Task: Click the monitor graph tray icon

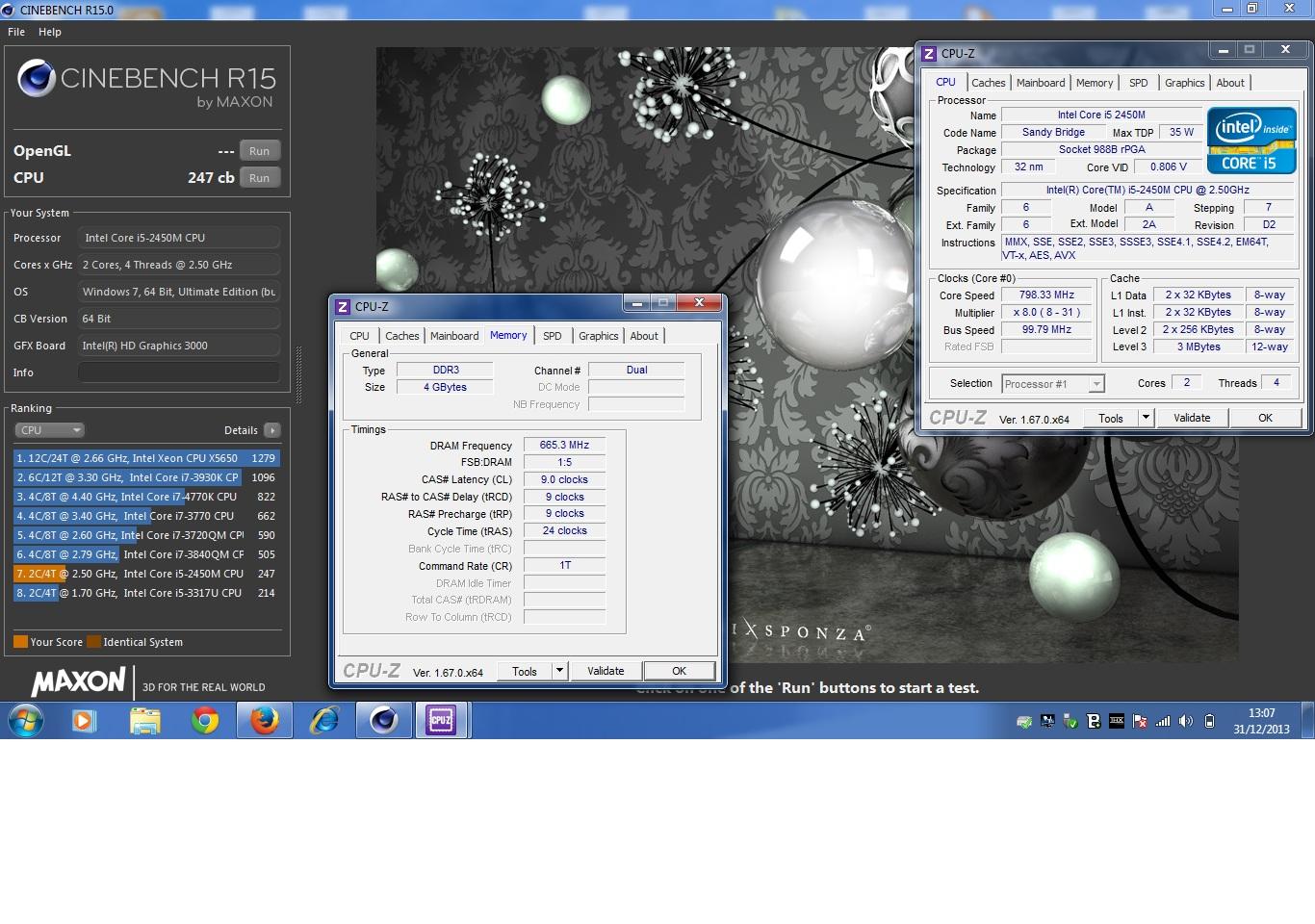Action: [x=1047, y=721]
